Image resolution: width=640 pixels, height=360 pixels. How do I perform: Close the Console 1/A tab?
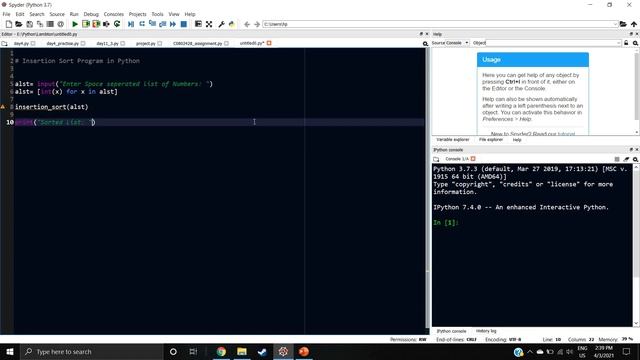(x=473, y=159)
